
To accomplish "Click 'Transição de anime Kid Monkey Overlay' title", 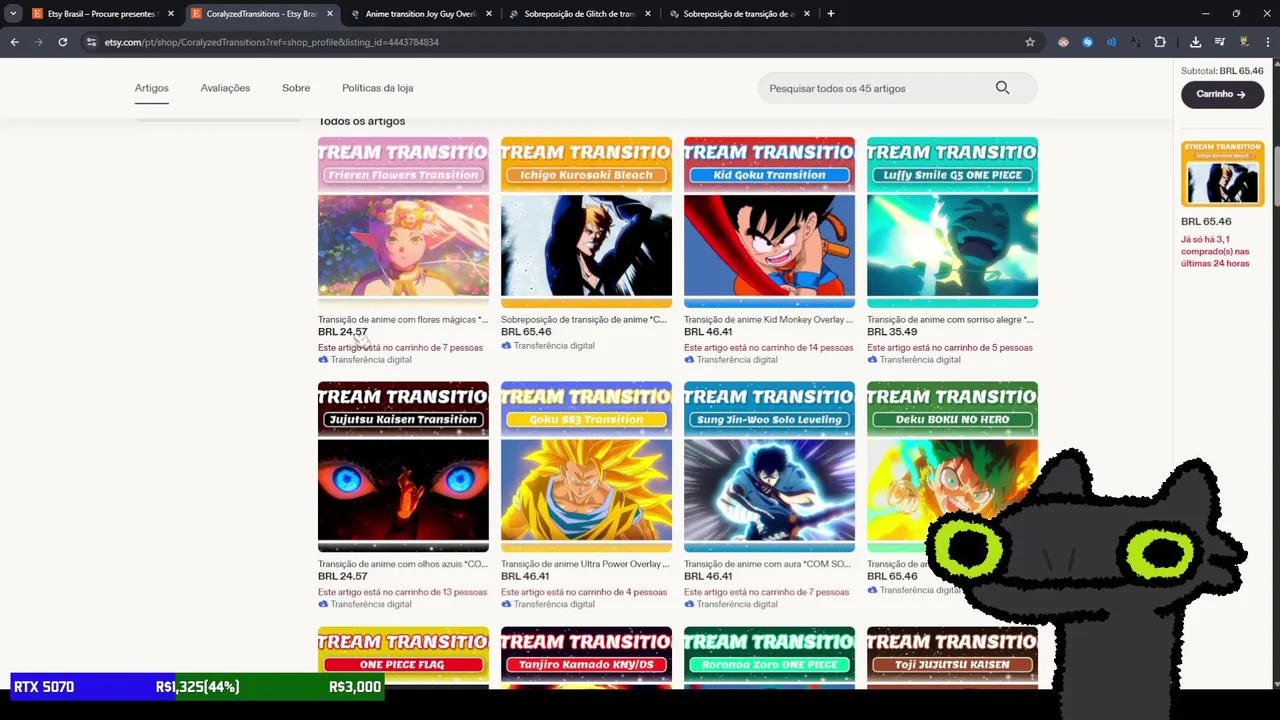I will click(768, 320).
